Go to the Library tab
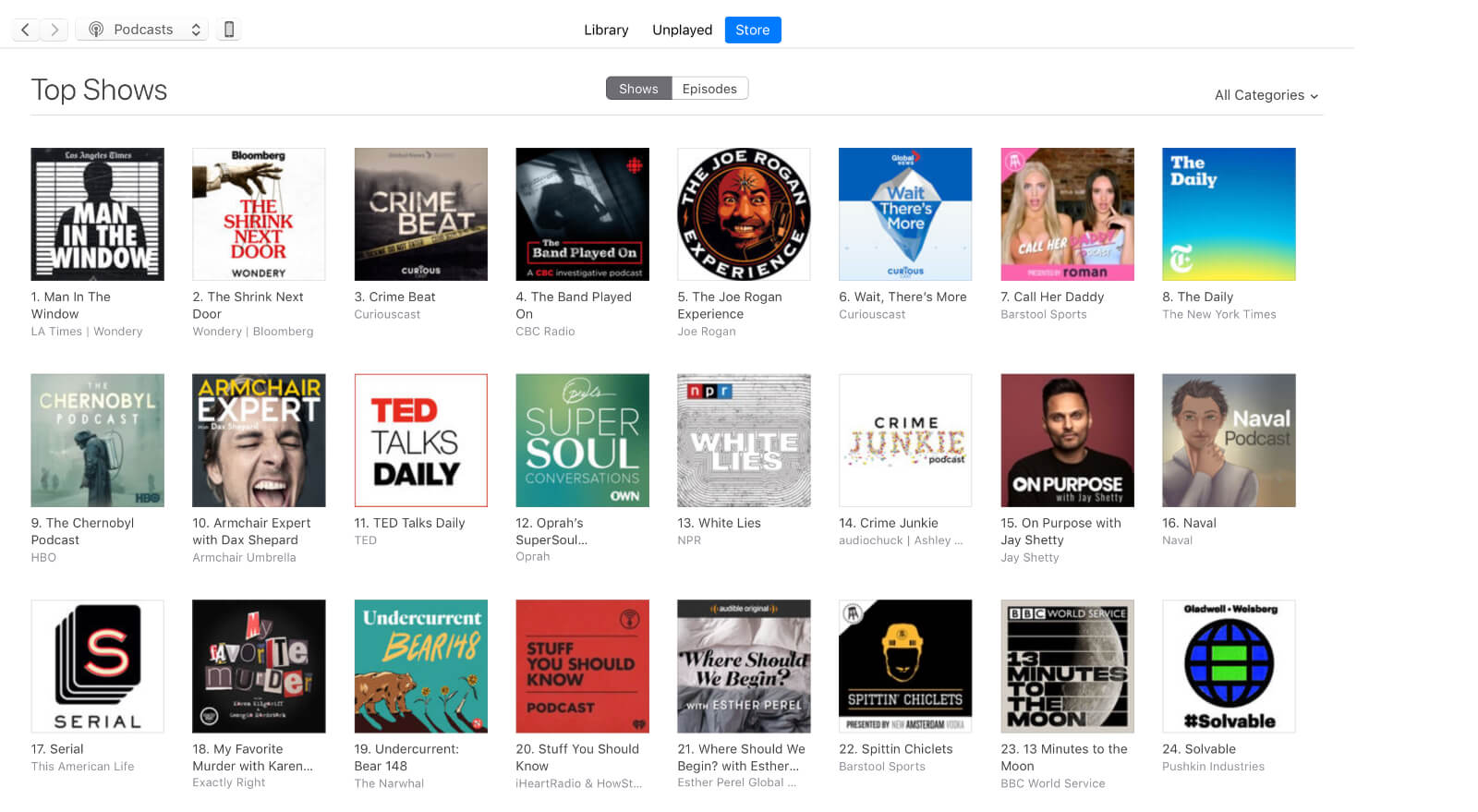 [x=606, y=30]
